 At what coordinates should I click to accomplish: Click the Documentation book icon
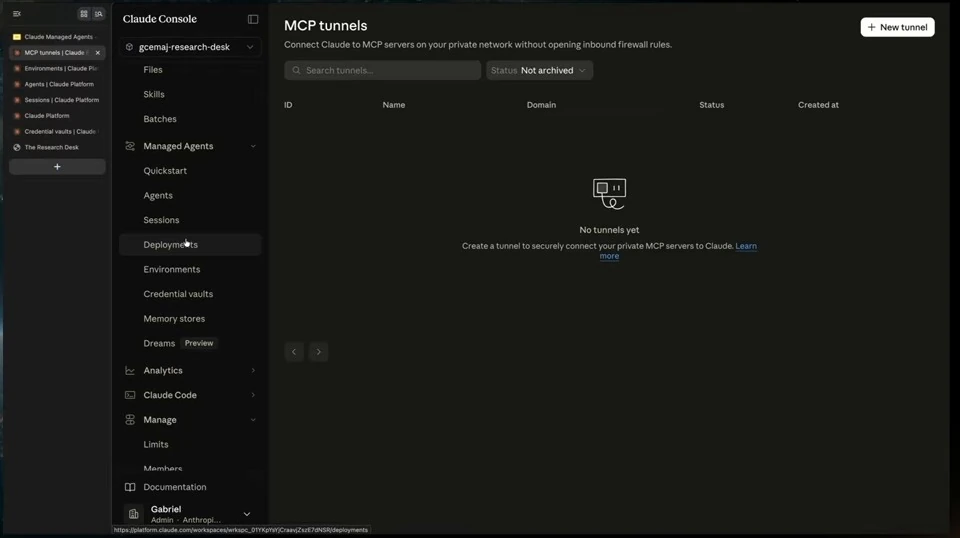coord(130,487)
